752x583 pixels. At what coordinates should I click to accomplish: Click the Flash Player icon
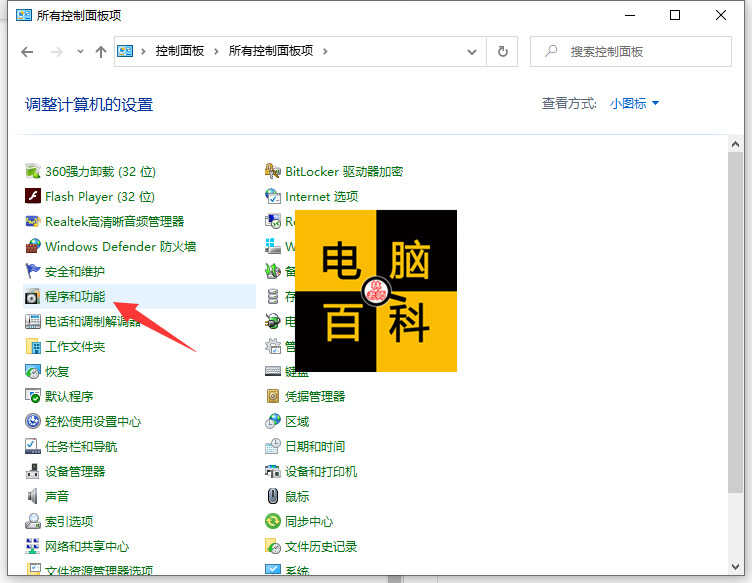point(33,196)
